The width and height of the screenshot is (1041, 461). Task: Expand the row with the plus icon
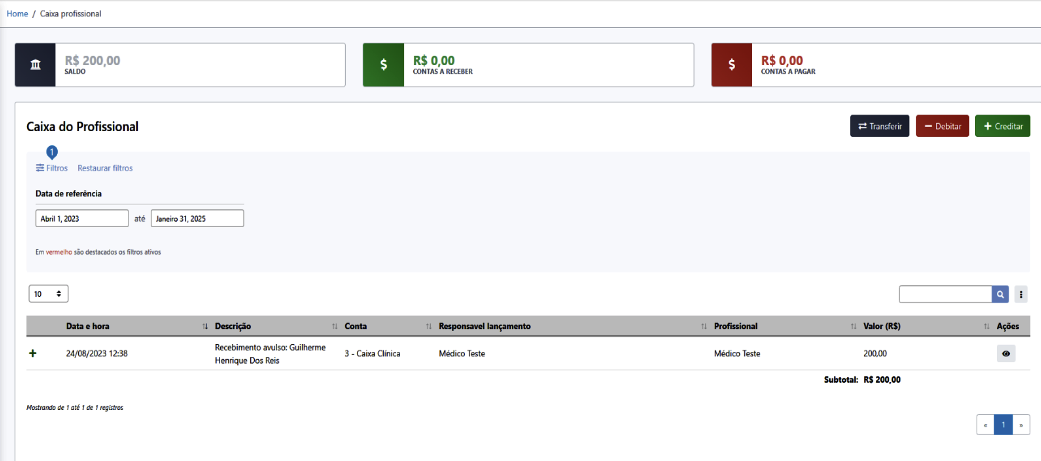[33, 354]
